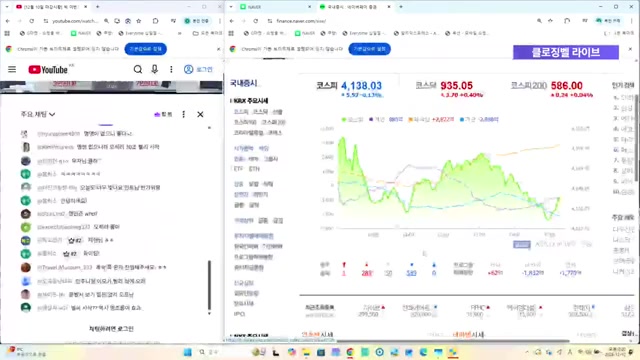This screenshot has width=640, height=360.
Task: Open a new tab in the YouTube window
Action: coord(98,7)
